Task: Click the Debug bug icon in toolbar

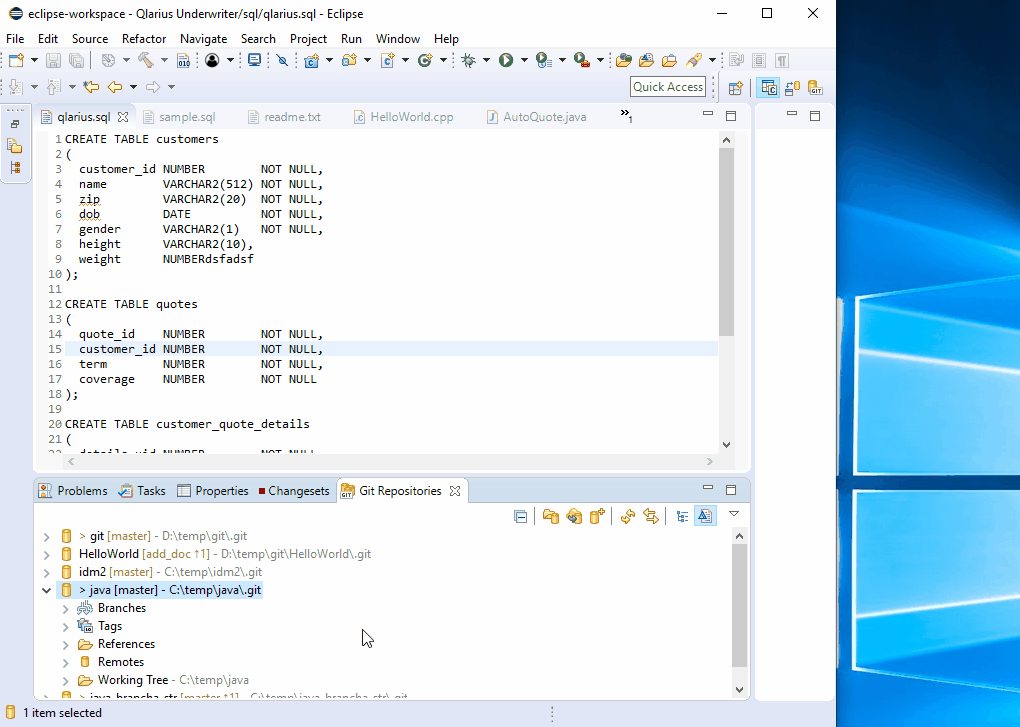Action: (468, 60)
